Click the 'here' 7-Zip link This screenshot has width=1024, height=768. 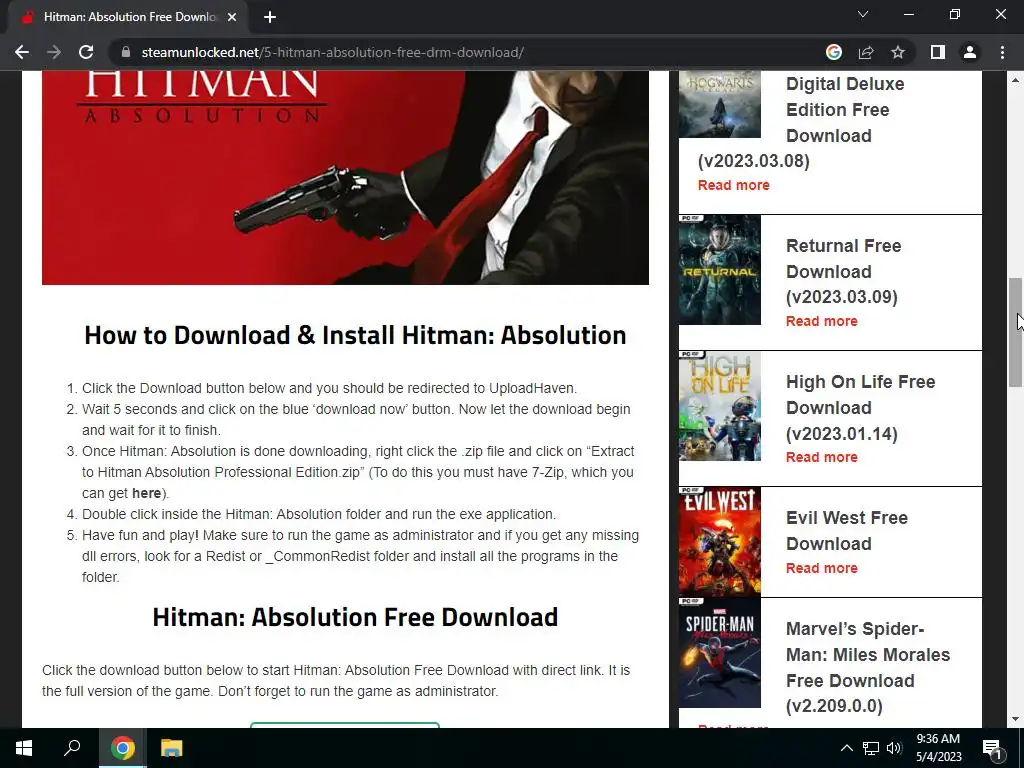tap(146, 493)
